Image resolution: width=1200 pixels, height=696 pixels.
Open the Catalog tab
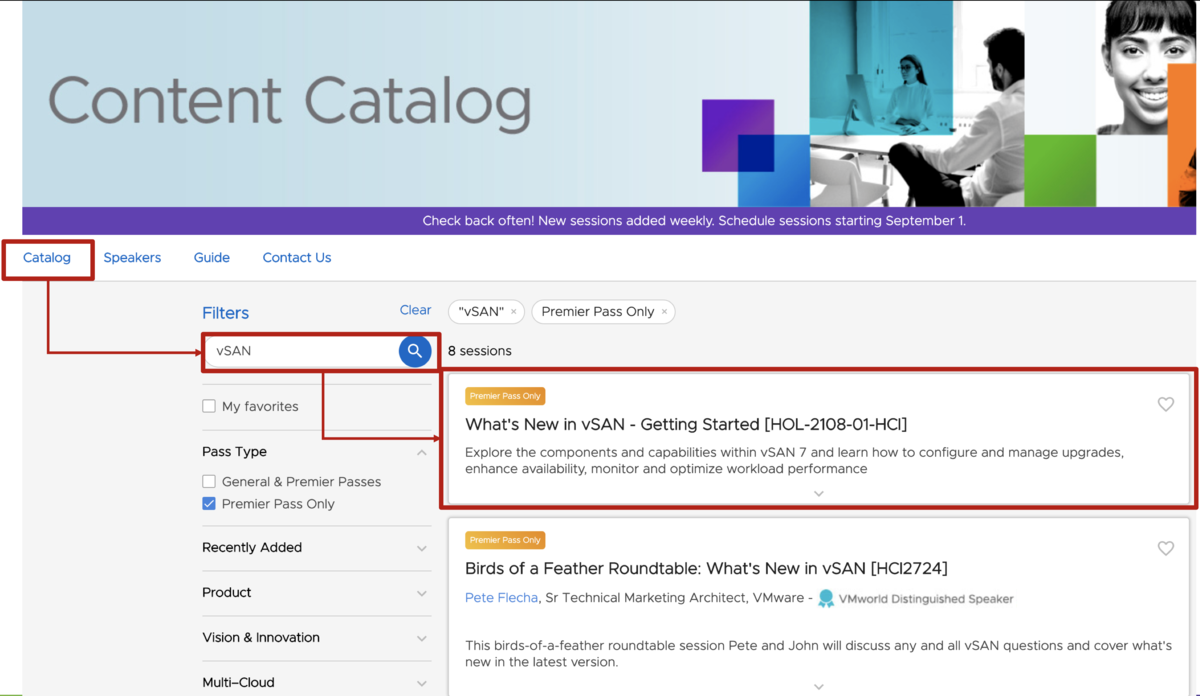[47, 258]
